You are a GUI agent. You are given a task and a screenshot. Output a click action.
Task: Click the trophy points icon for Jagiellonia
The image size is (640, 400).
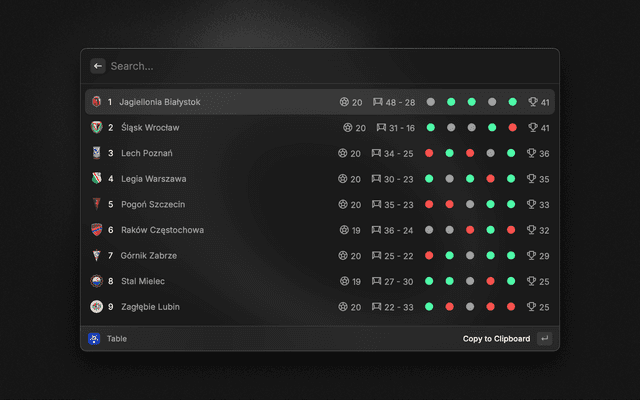click(532, 102)
